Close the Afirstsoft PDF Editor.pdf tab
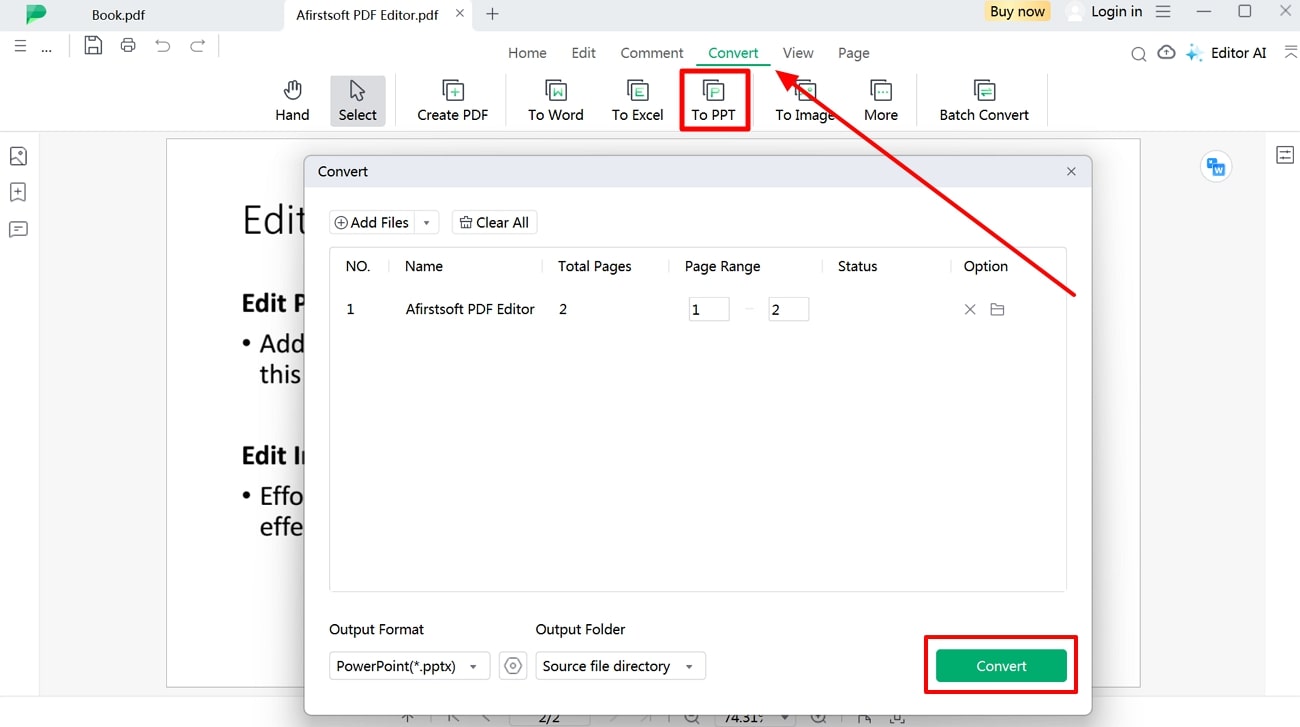This screenshot has height=727, width=1300. pos(459,14)
